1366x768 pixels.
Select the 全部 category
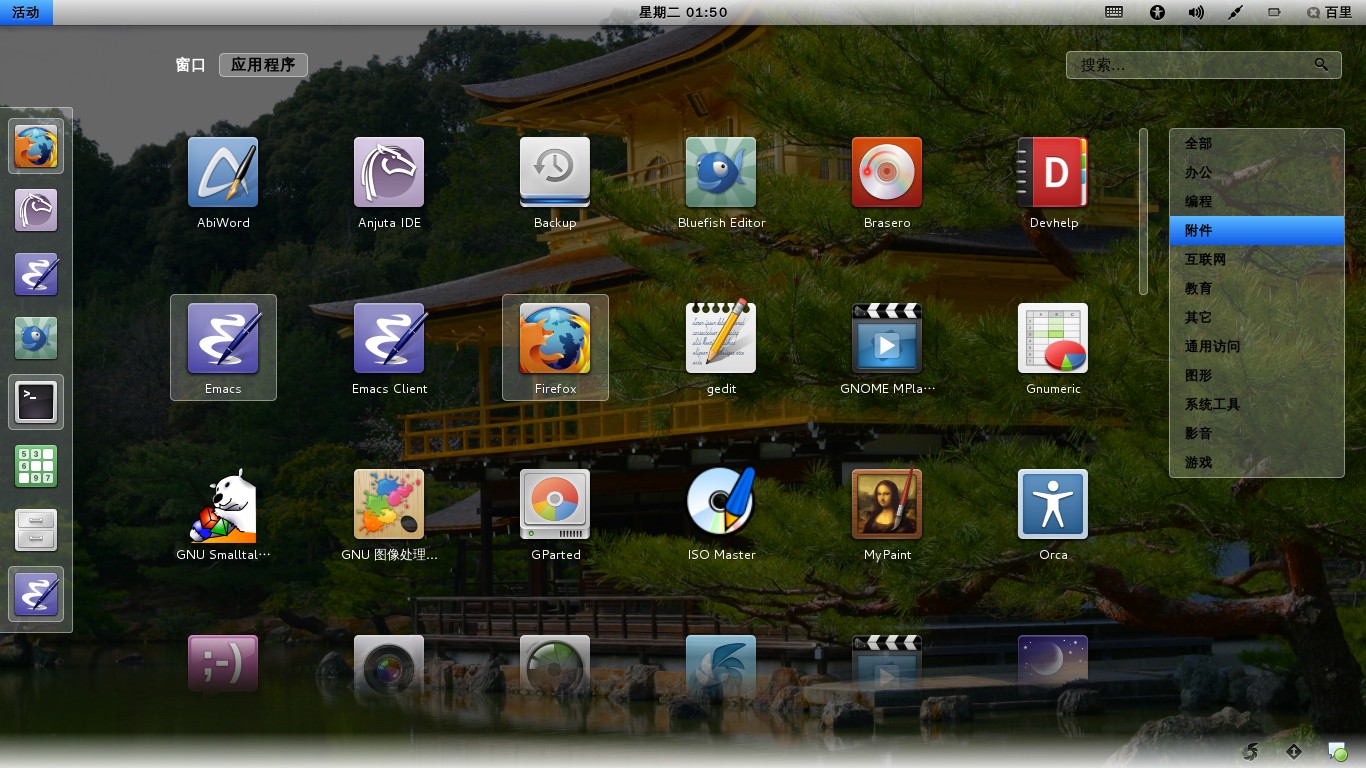pos(1257,143)
